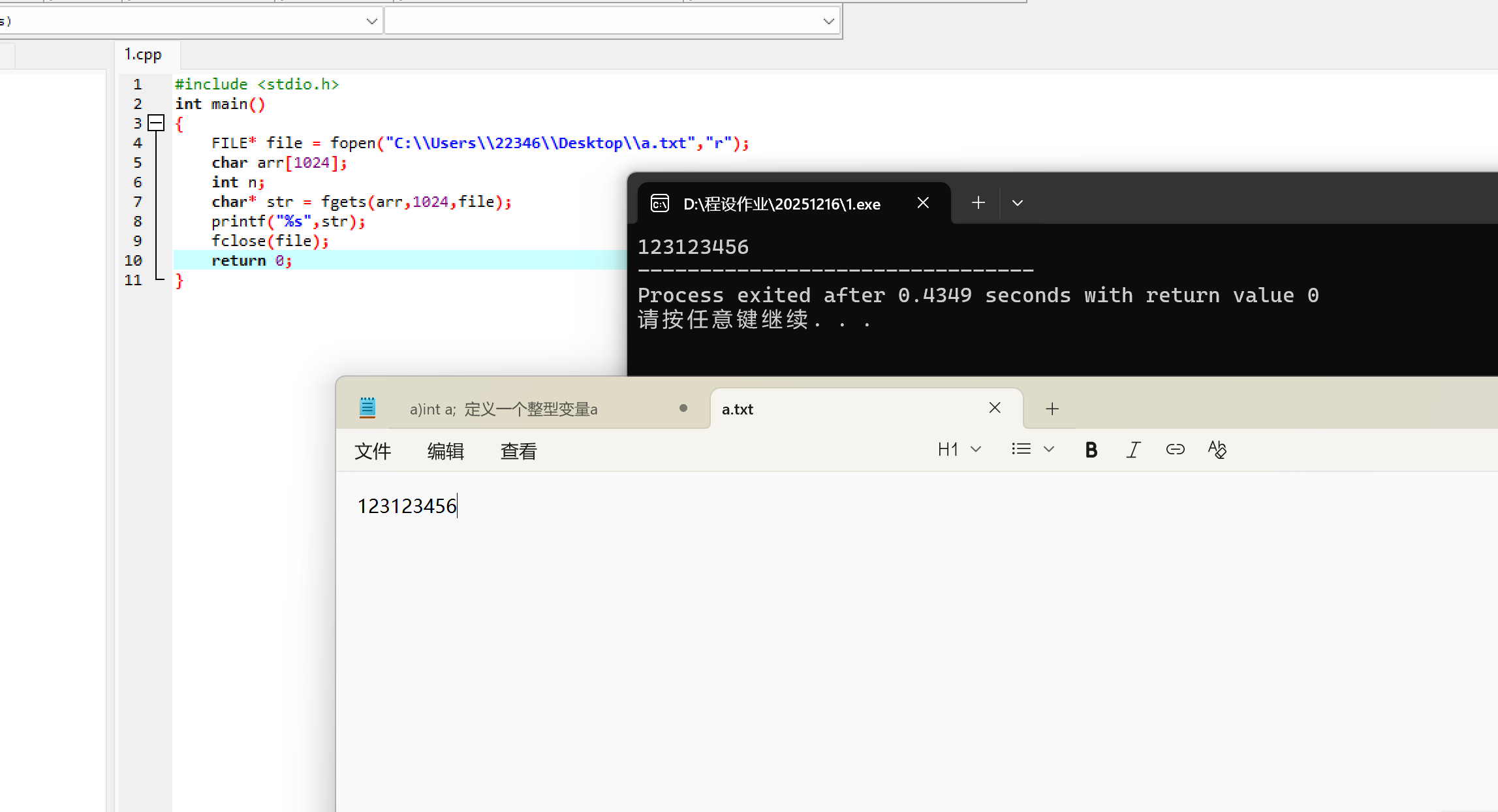Screen dimensions: 1498x812
Task: Click the bulleted list icon
Action: 1021,449
